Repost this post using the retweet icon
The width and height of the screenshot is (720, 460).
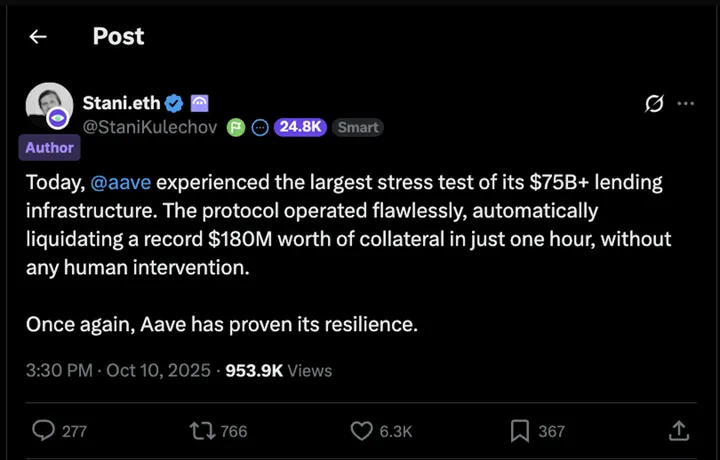pyautogui.click(x=203, y=430)
